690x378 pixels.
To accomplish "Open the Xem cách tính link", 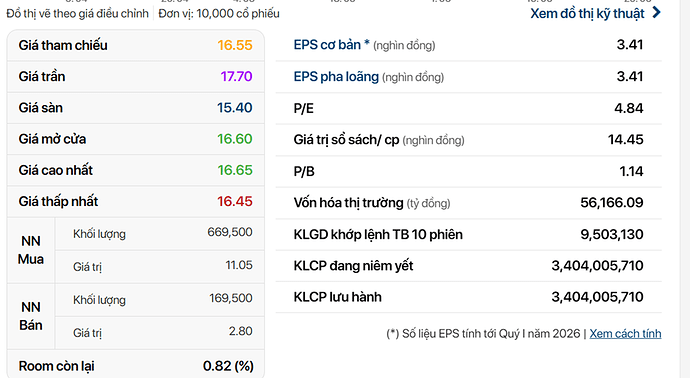I will click(x=625, y=334).
